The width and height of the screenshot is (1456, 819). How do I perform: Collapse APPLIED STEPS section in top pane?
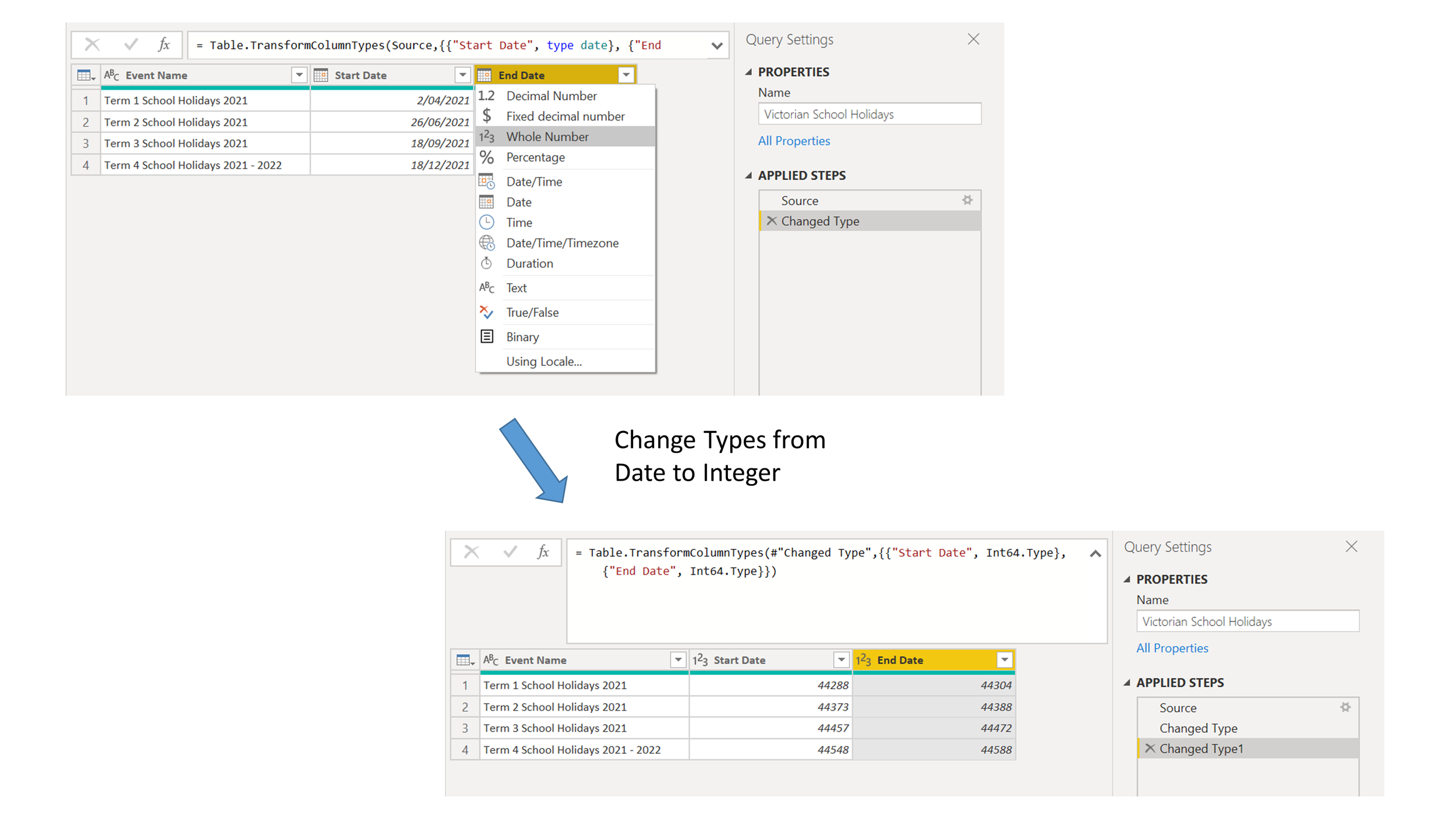[748, 175]
